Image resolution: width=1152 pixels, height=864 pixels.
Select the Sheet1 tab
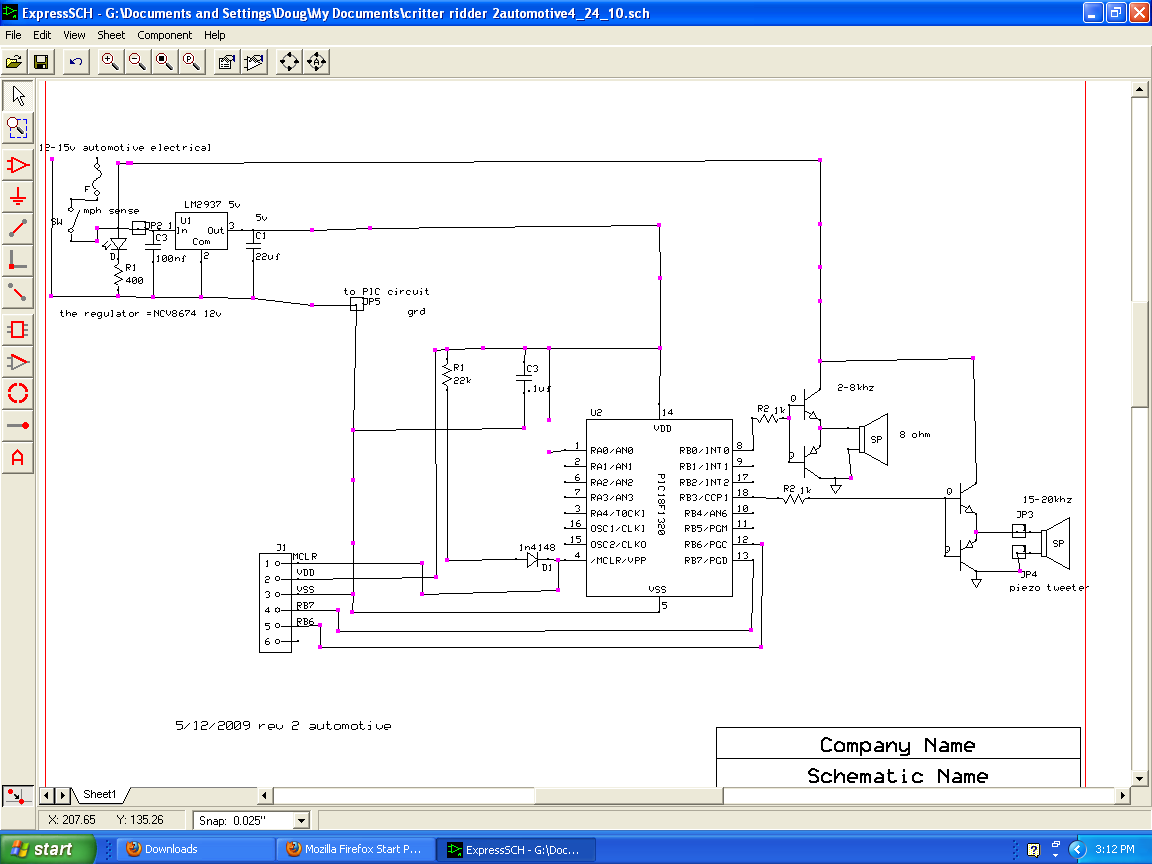click(x=100, y=794)
